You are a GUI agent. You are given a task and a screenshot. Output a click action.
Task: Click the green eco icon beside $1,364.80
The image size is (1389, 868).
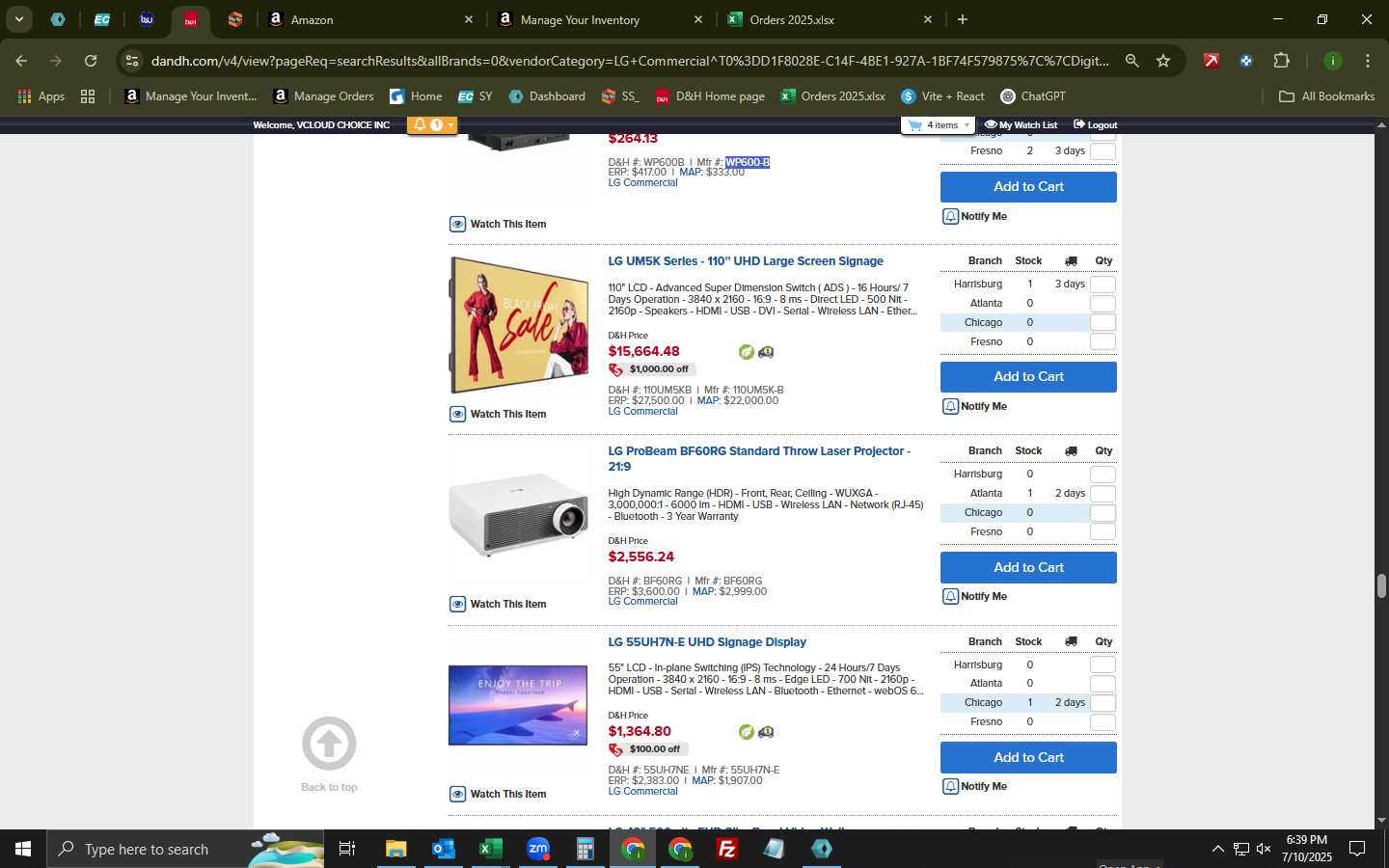[x=746, y=732]
